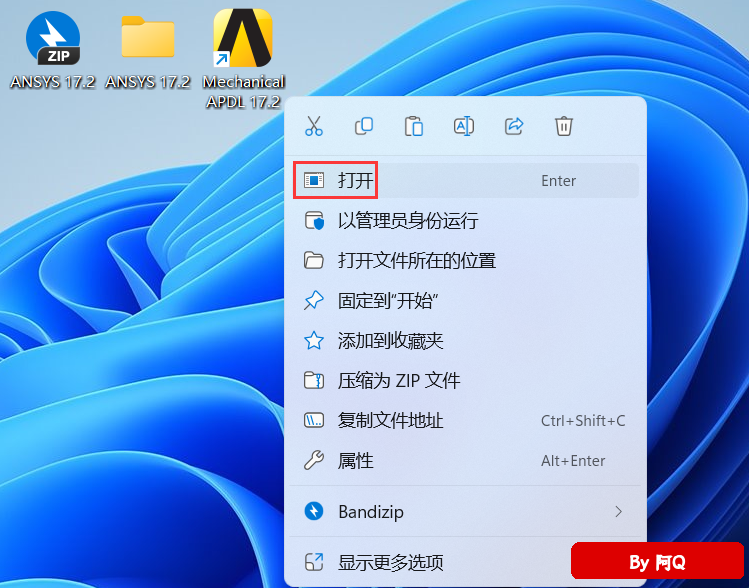Click the Delete trash can icon
This screenshot has height=588, width=749.
pyautogui.click(x=564, y=126)
